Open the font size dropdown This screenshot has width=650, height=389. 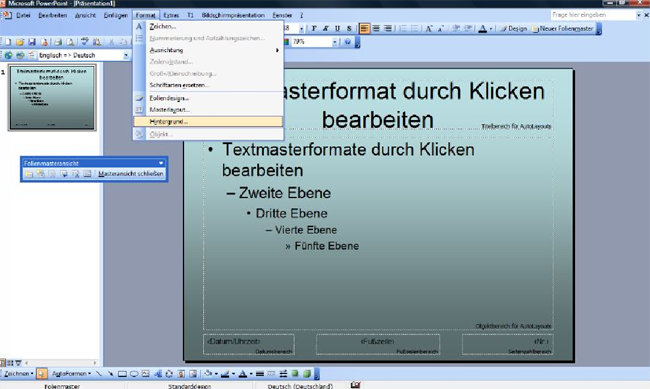pyautogui.click(x=301, y=28)
